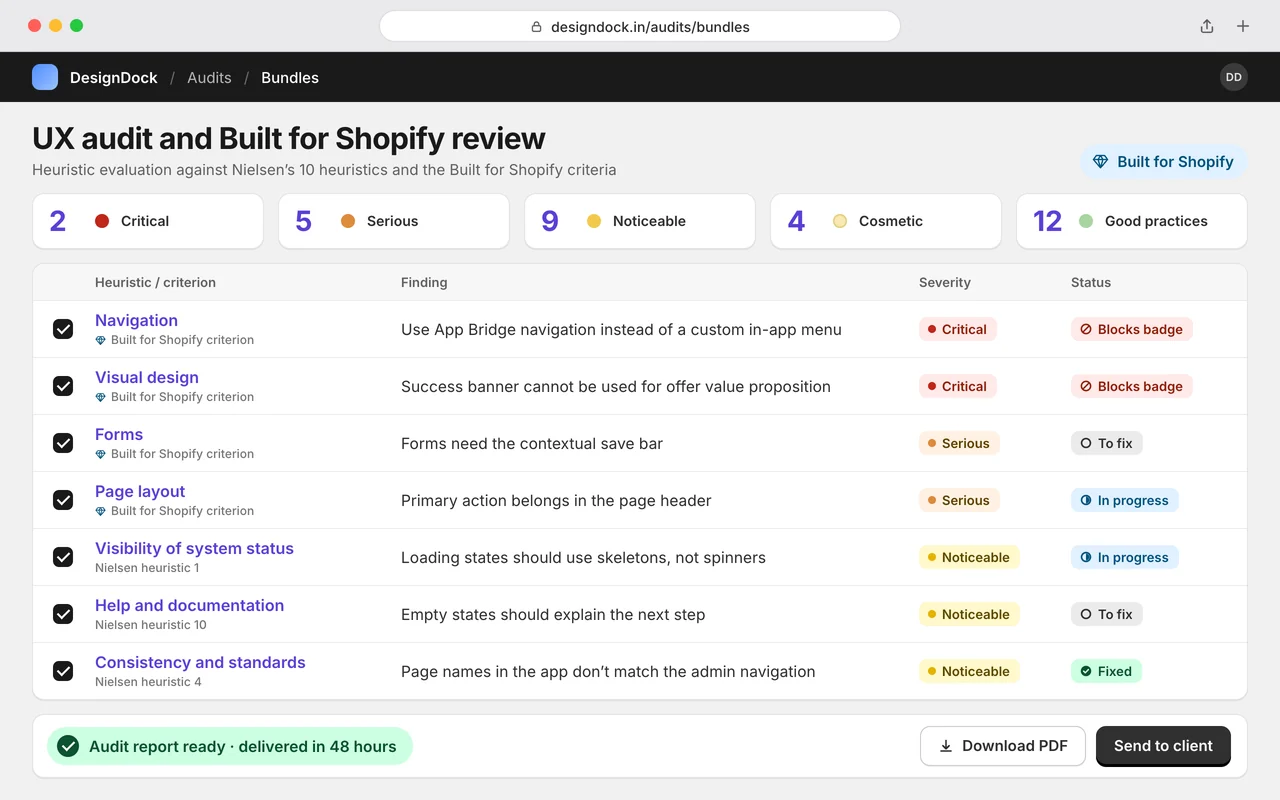The image size is (1280, 800).
Task: Click the blocked icon in Visual design status
Action: click(1086, 386)
